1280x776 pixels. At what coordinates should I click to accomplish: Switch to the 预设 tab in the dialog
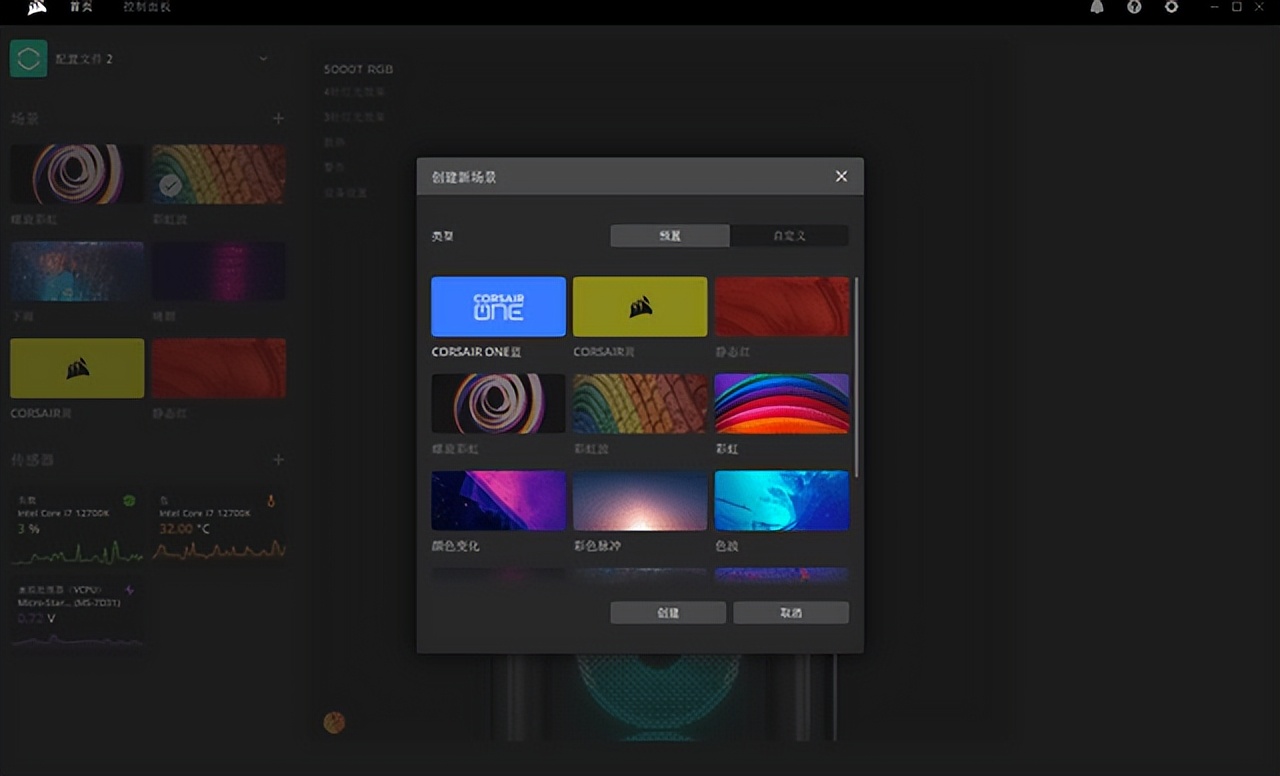click(670, 236)
